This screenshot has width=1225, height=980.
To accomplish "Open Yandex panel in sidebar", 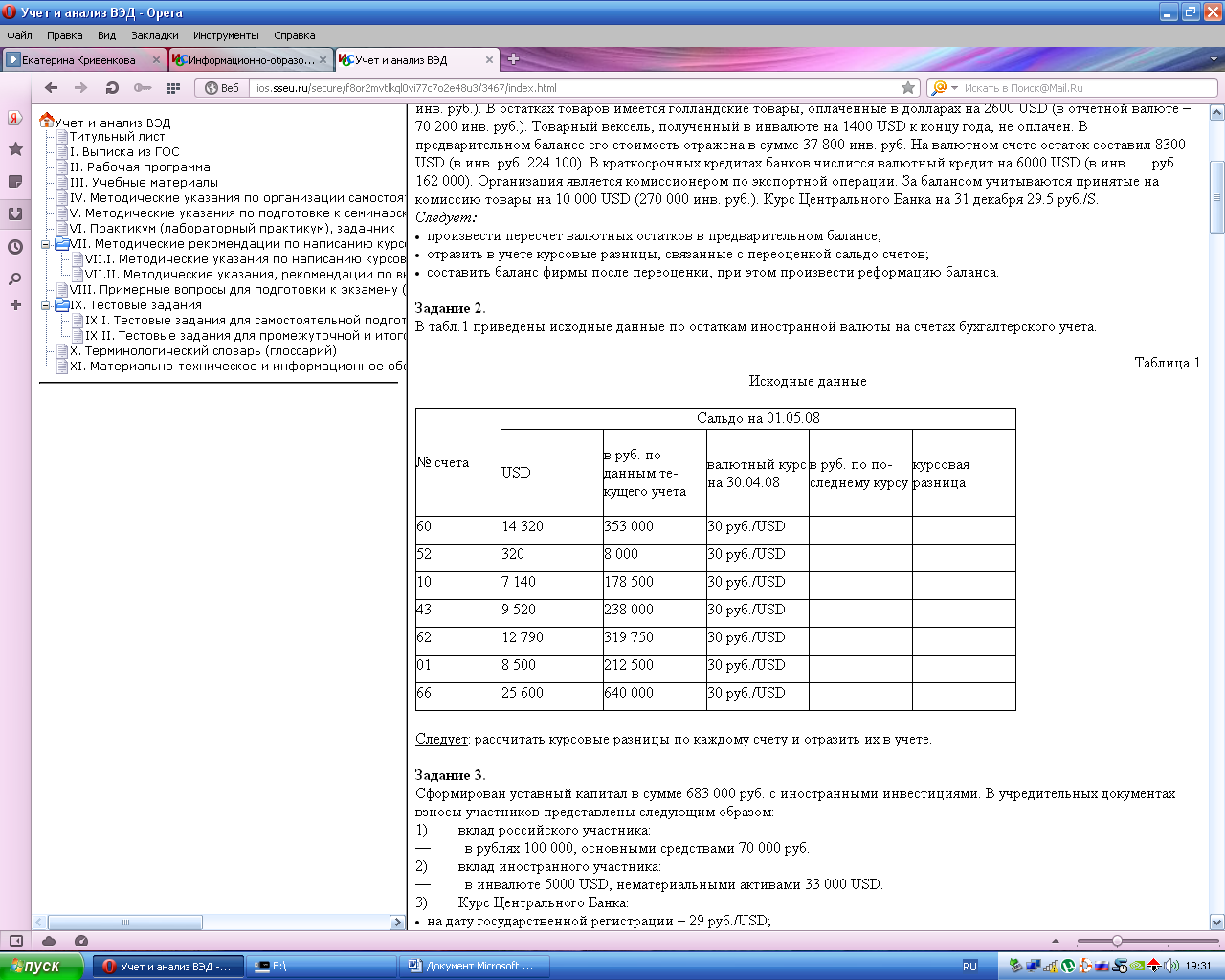I will click(15, 118).
